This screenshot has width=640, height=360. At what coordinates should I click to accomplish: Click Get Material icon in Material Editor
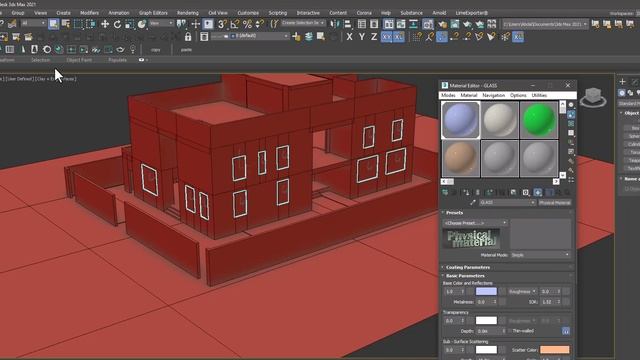tap(445, 192)
